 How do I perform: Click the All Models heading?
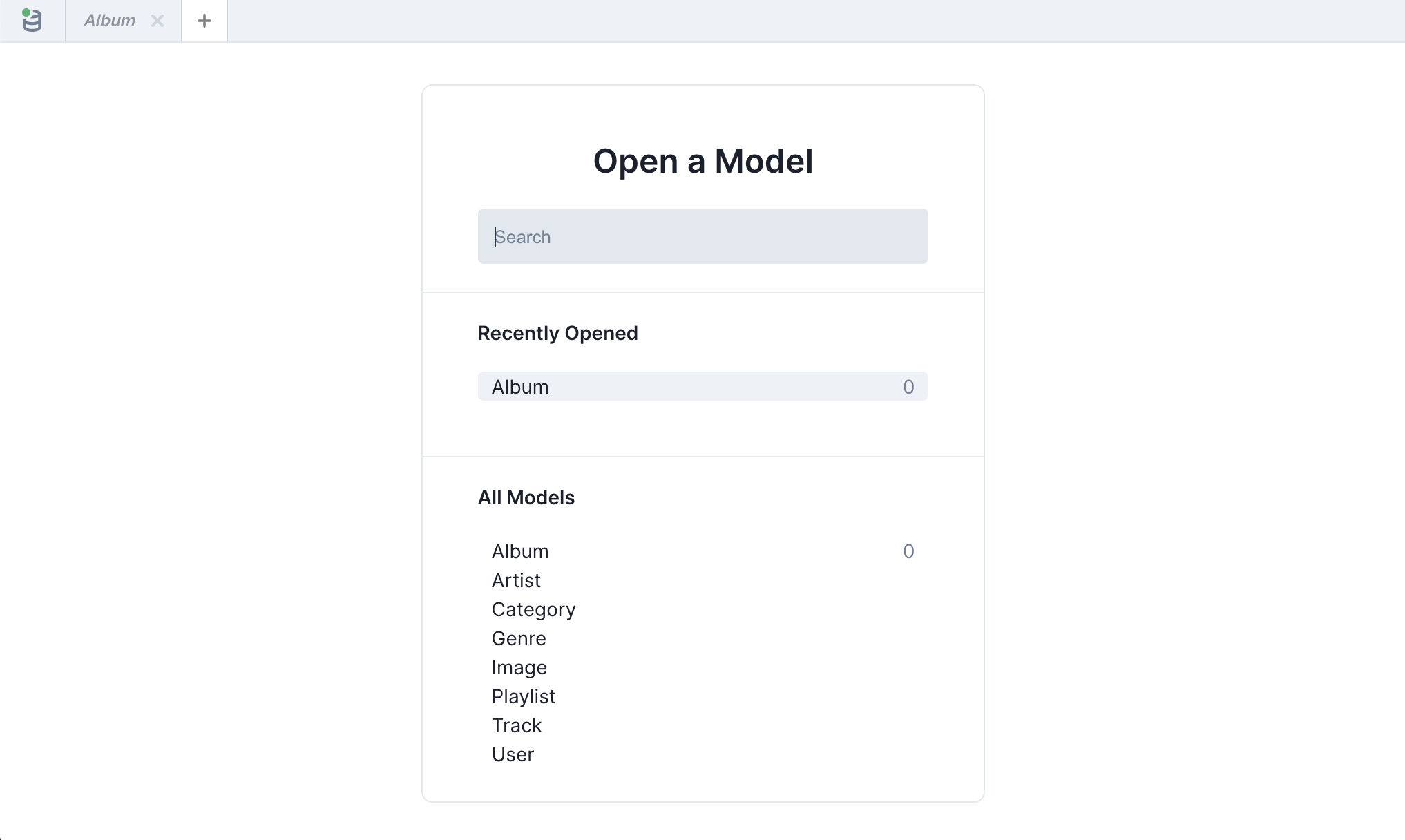tap(526, 497)
